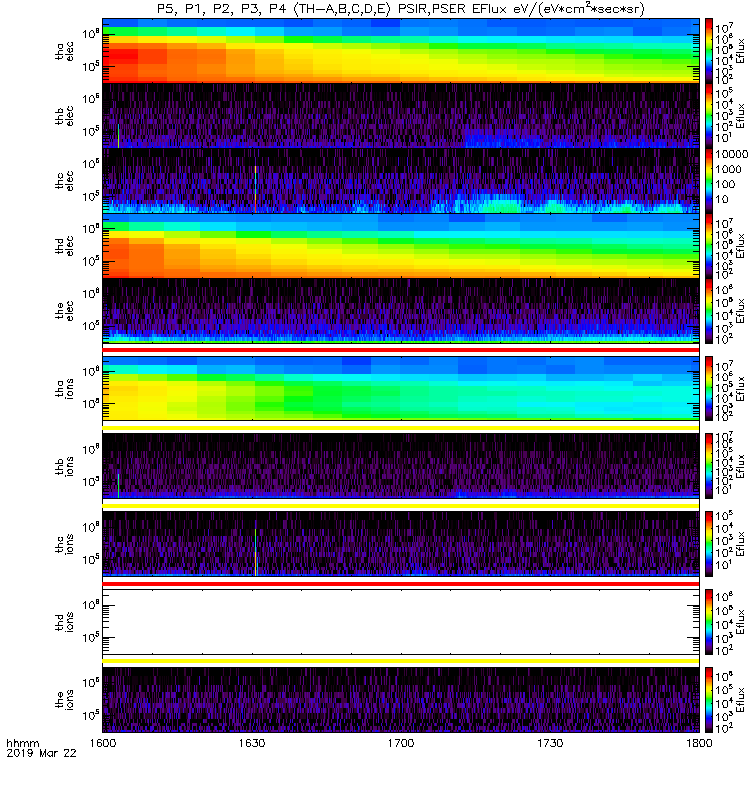The height and width of the screenshot is (800, 750).
Task: Click the tha ions spectrogram panel
Action: click(x=401, y=388)
